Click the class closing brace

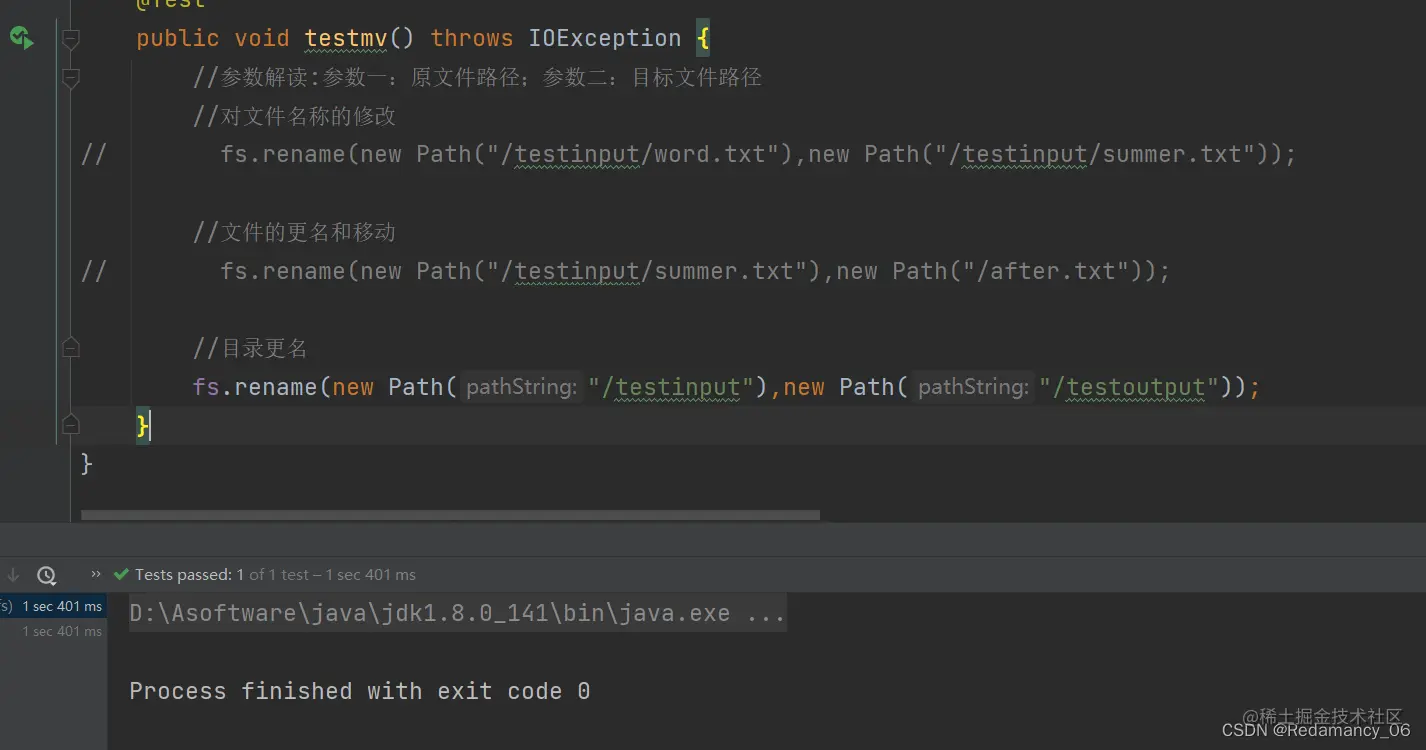[x=86, y=464]
